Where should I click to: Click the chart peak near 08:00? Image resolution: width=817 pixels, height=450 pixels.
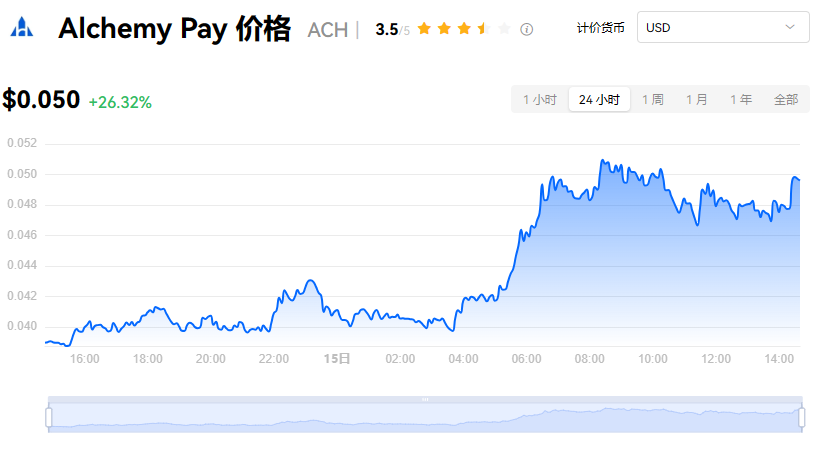[x=602, y=160]
